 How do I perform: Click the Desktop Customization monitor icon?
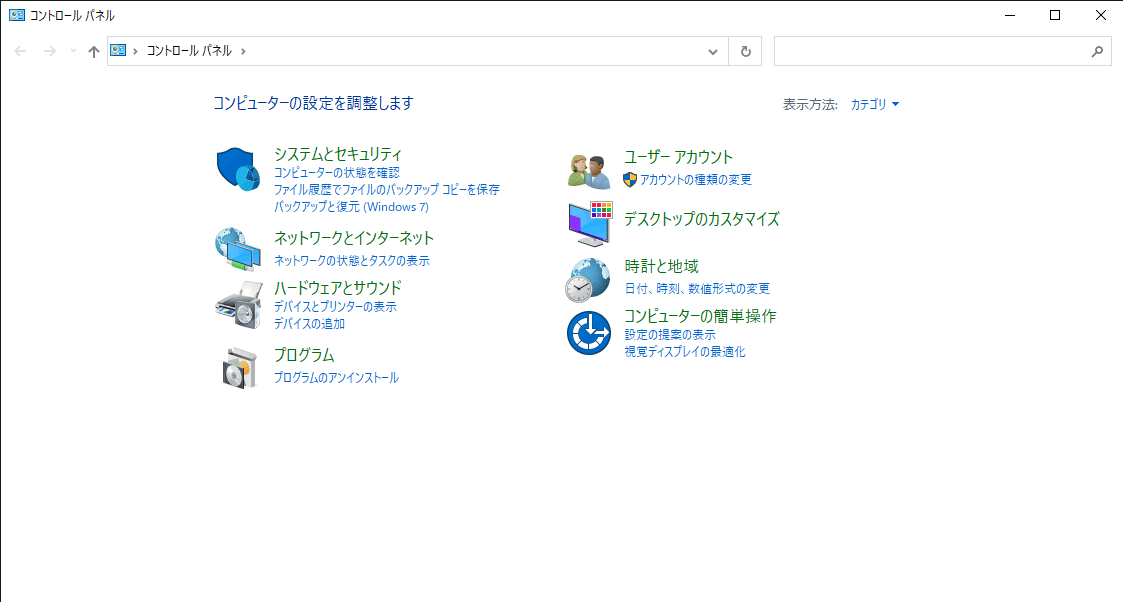(590, 223)
